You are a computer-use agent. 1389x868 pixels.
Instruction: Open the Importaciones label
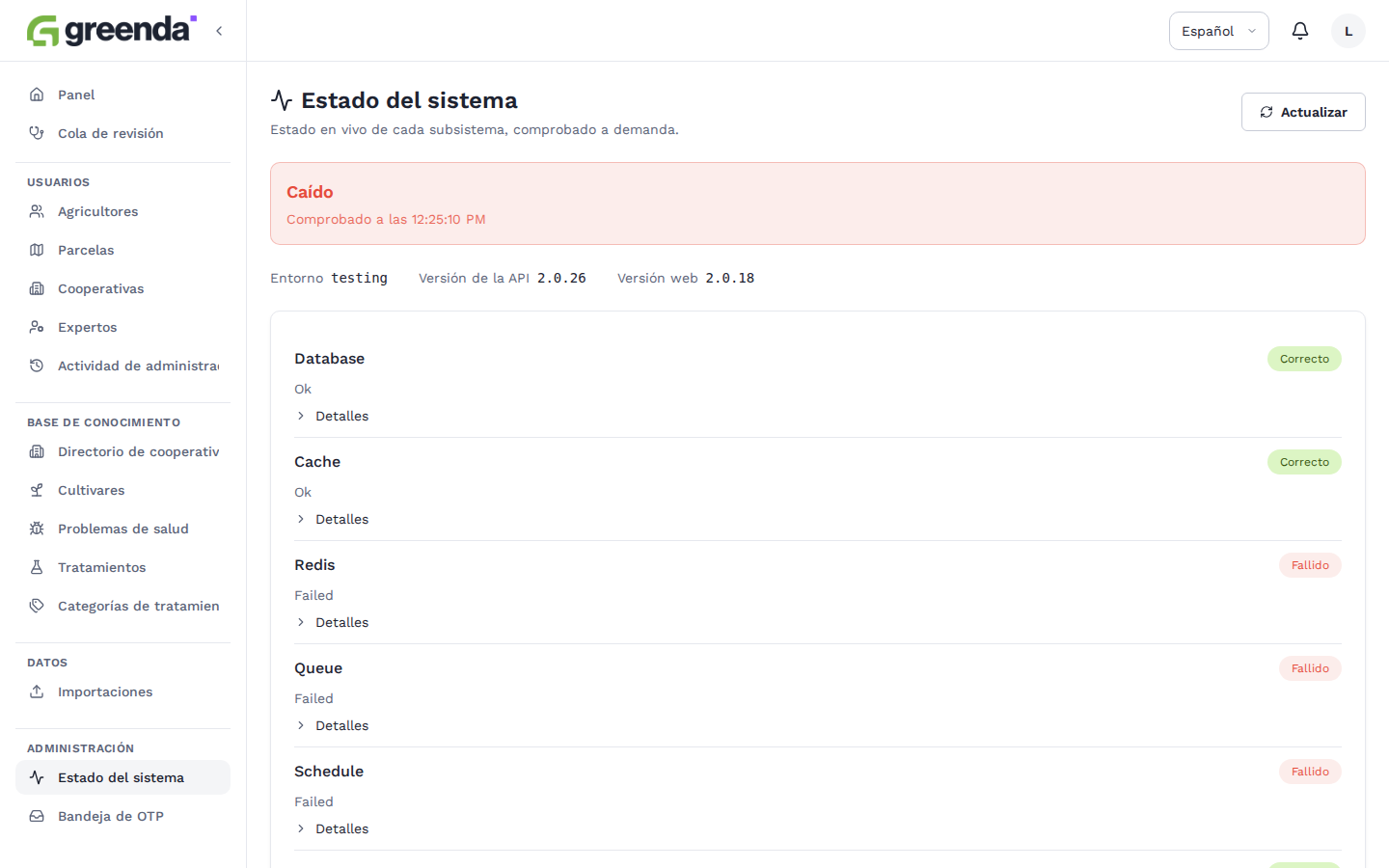[105, 692]
